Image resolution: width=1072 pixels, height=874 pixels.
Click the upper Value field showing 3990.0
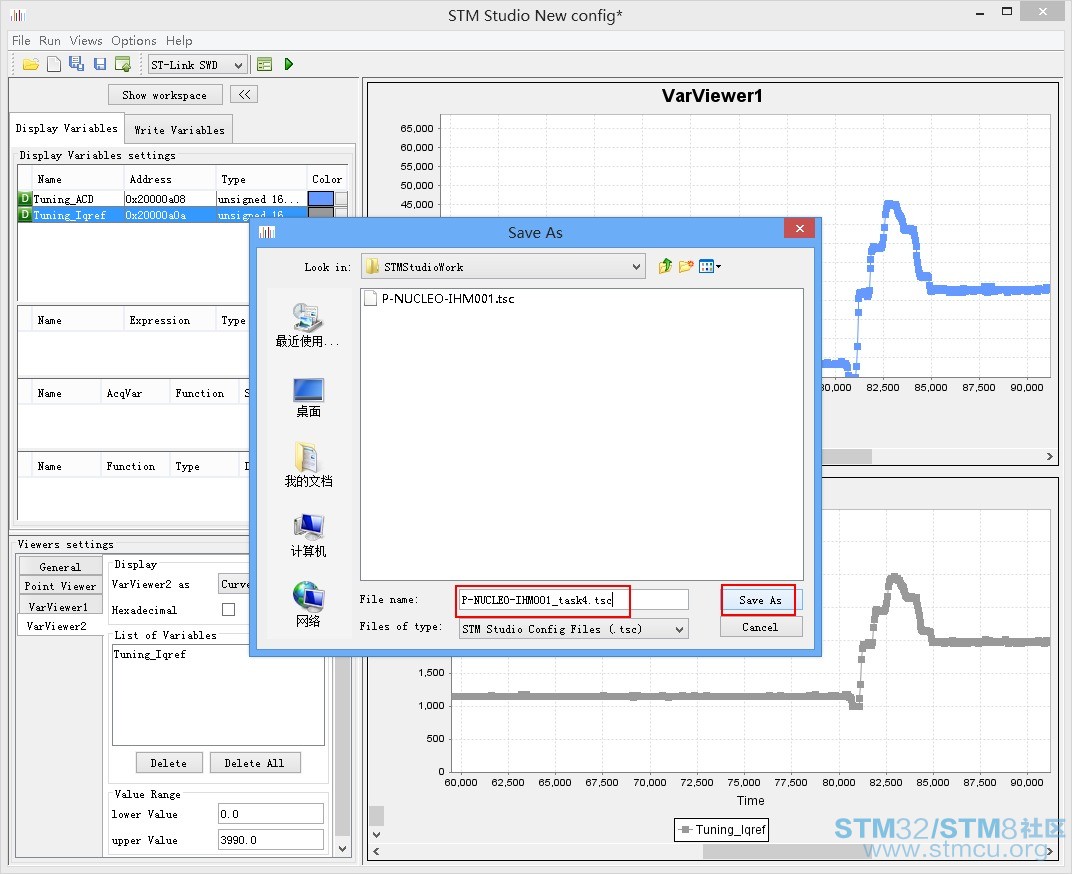click(271, 840)
